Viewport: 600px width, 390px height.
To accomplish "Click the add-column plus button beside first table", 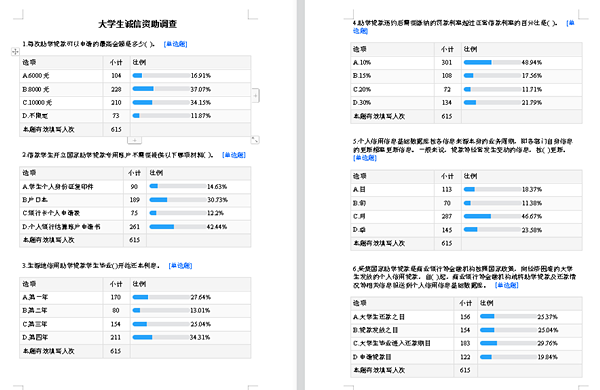I will [x=256, y=95].
